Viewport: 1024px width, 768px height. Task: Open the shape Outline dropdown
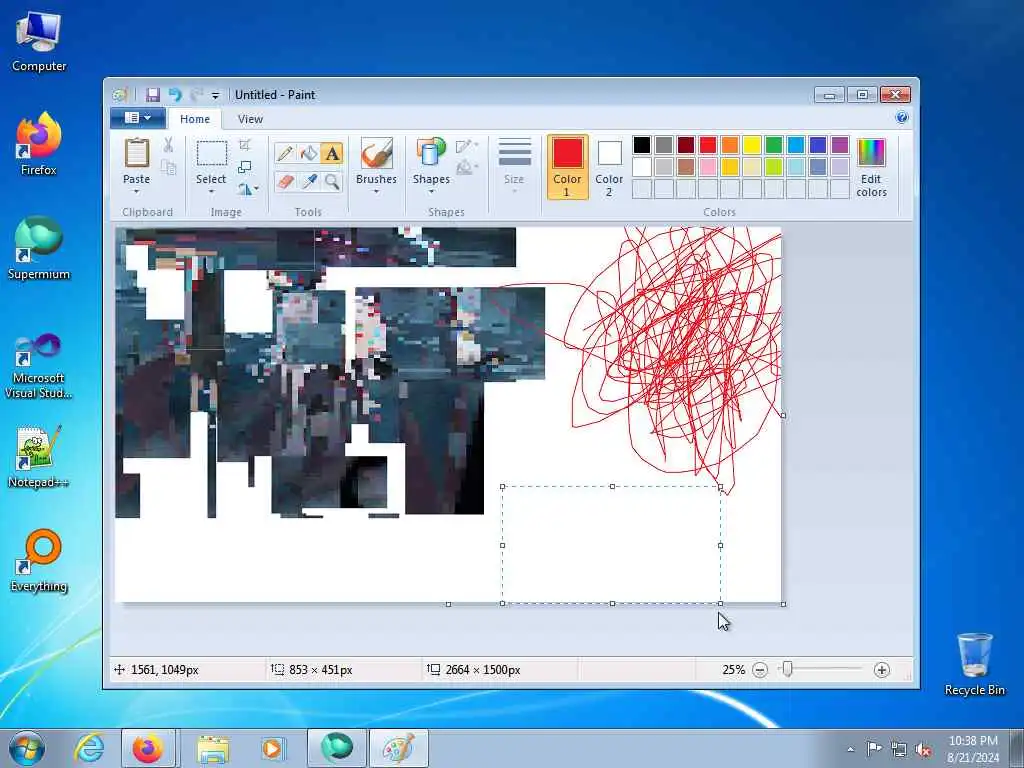[467, 146]
